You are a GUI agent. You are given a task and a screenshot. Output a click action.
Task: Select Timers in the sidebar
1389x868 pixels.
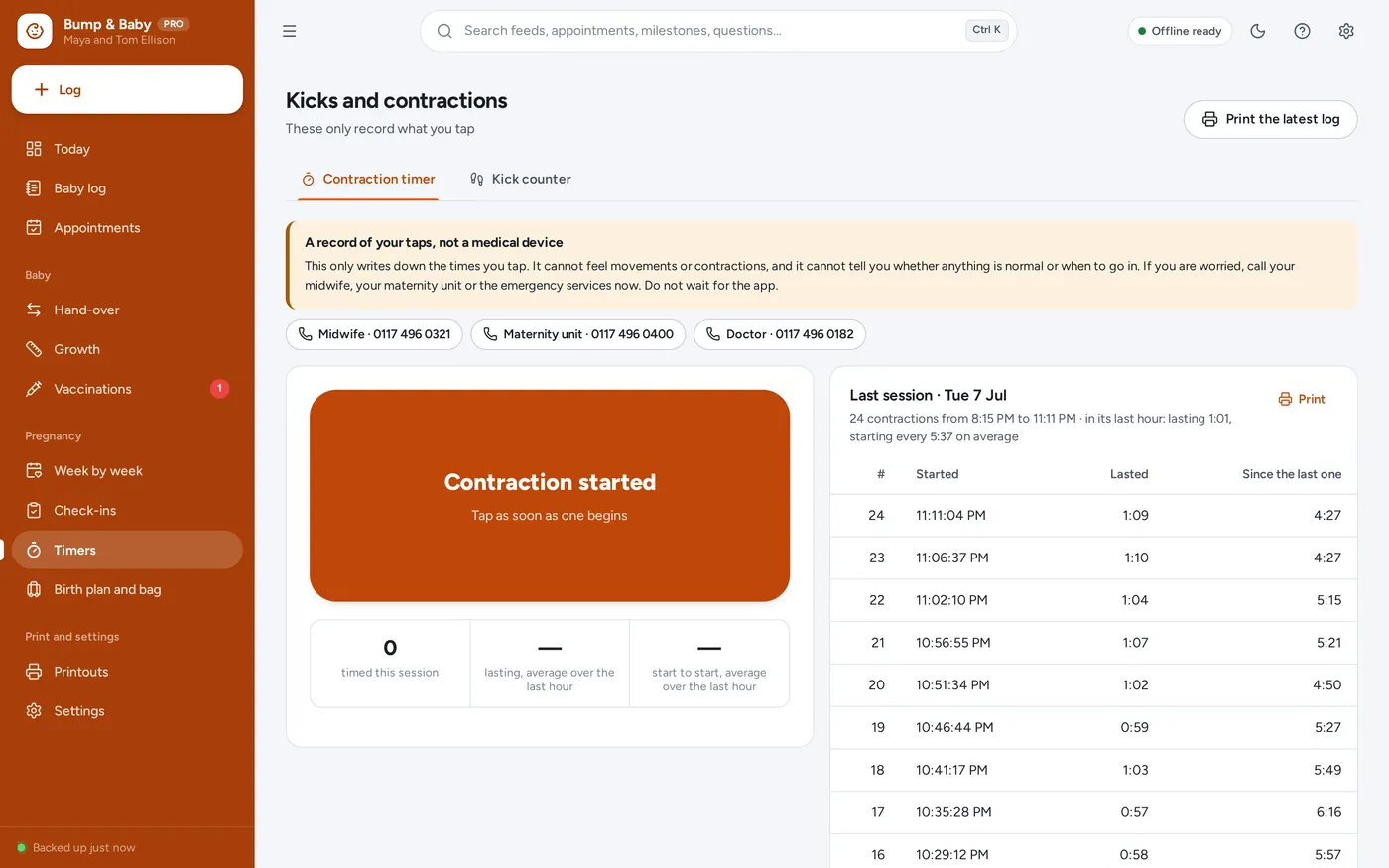point(127,550)
